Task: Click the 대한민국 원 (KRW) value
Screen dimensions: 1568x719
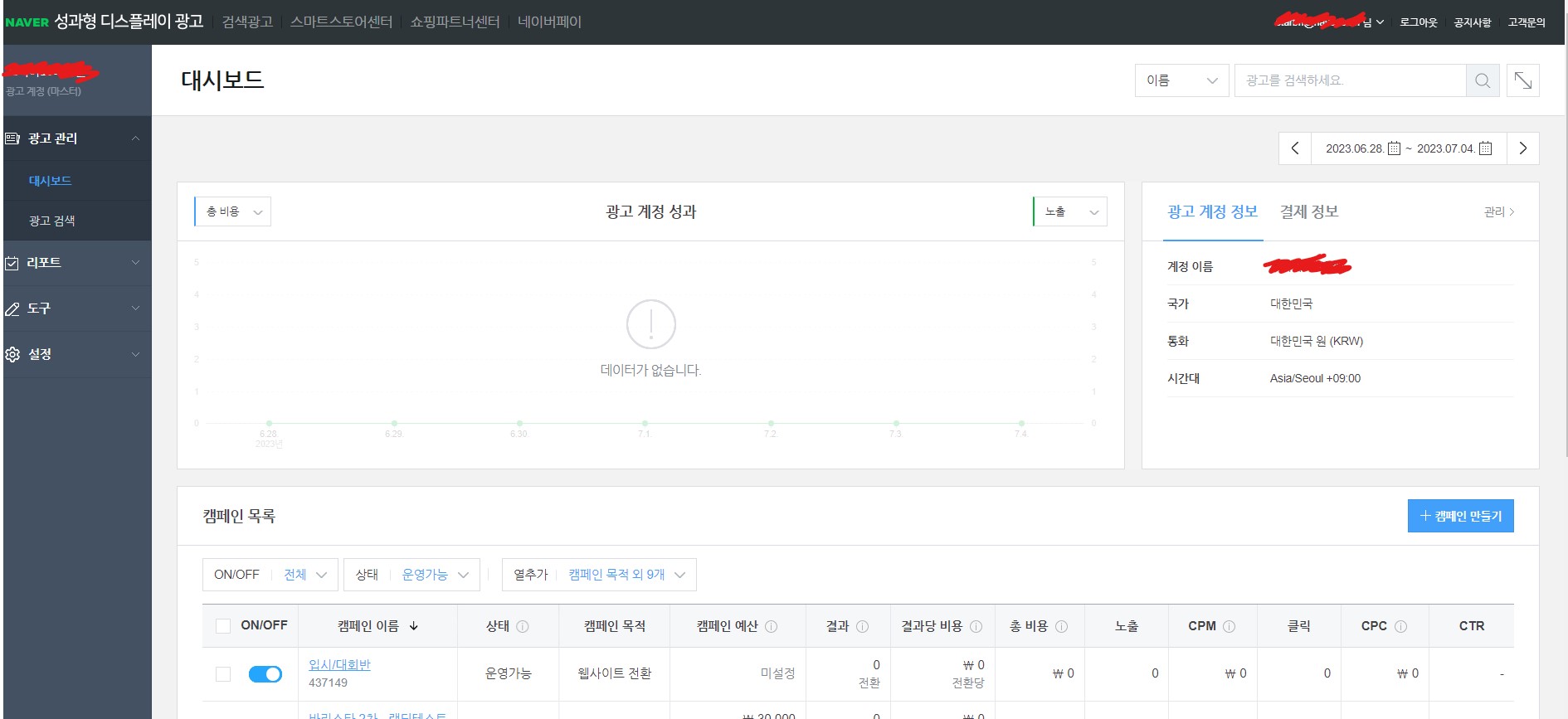Action: (1317, 341)
